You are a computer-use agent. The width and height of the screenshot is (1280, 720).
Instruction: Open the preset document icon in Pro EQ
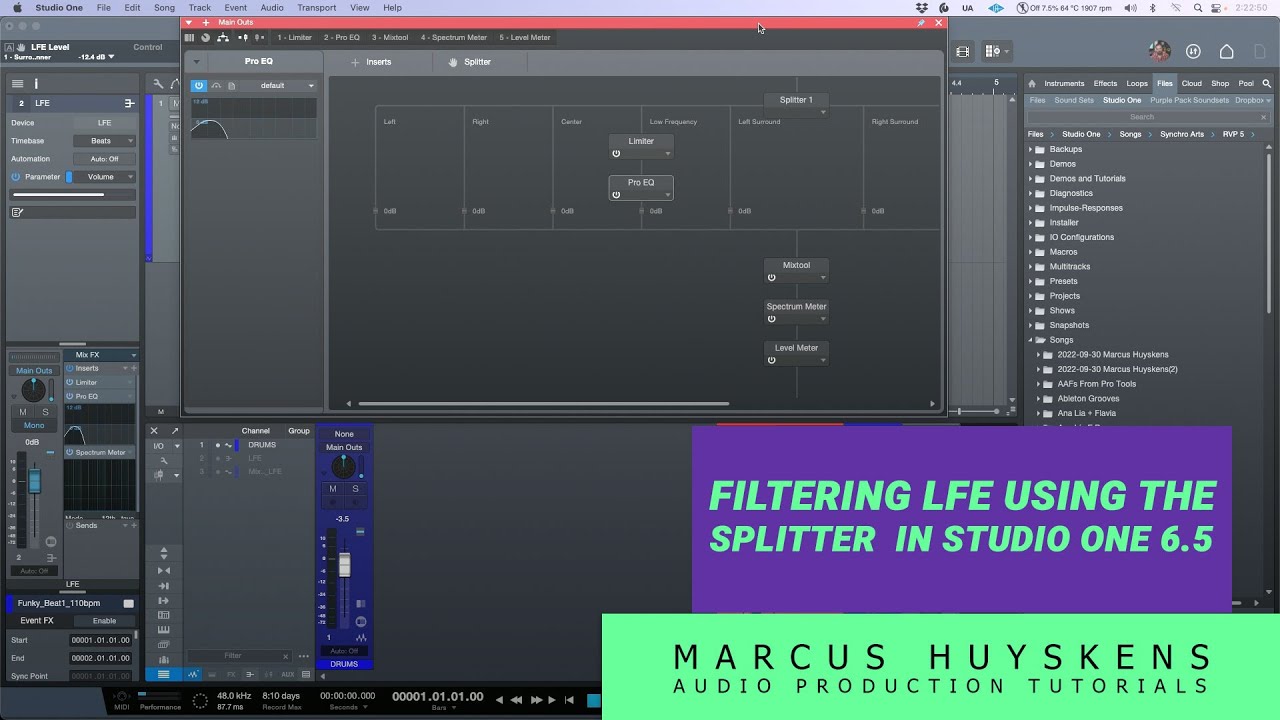[232, 86]
